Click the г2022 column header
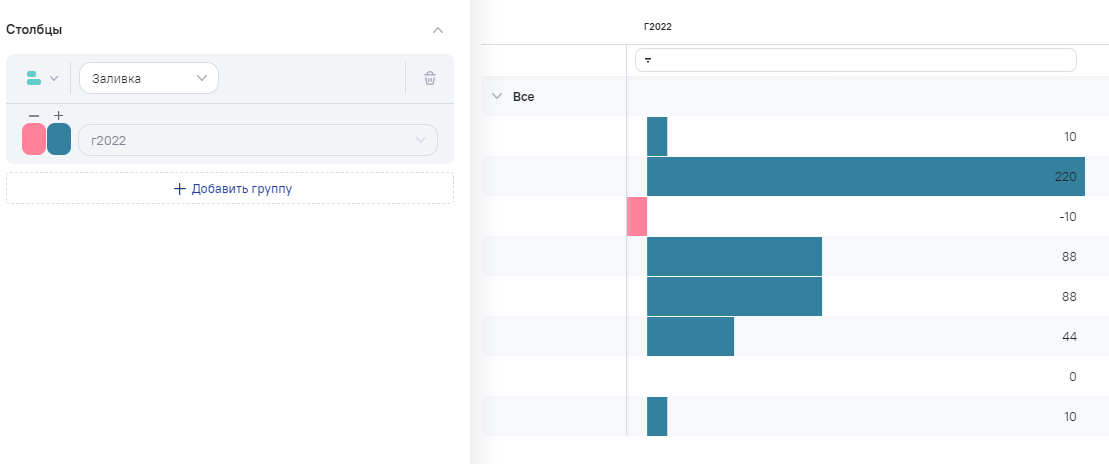This screenshot has width=1109, height=464. tap(658, 27)
